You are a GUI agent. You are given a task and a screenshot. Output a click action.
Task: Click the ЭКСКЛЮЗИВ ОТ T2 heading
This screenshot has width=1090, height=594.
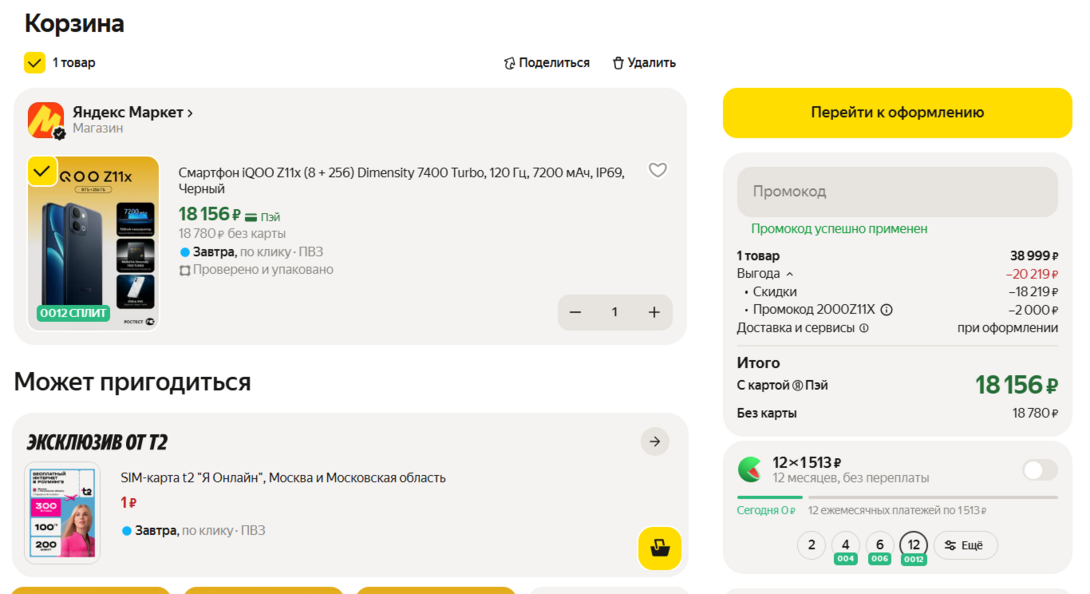[97, 442]
